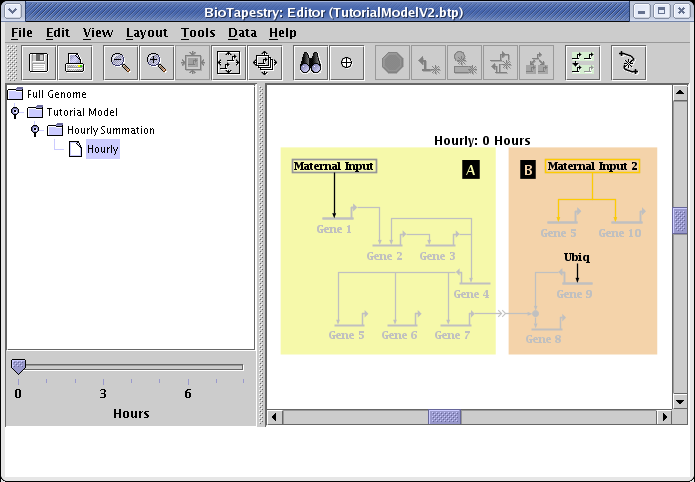Open the File menu
Viewport: 695px width, 482px height.
click(x=21, y=32)
